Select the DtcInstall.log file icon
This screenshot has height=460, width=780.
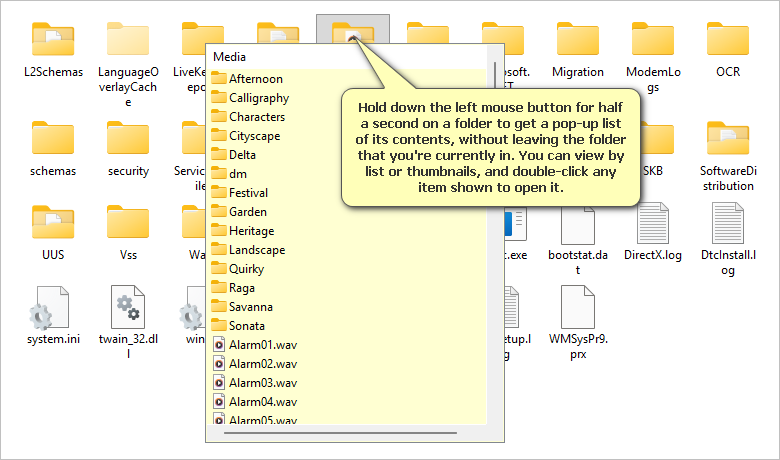[x=727, y=225]
